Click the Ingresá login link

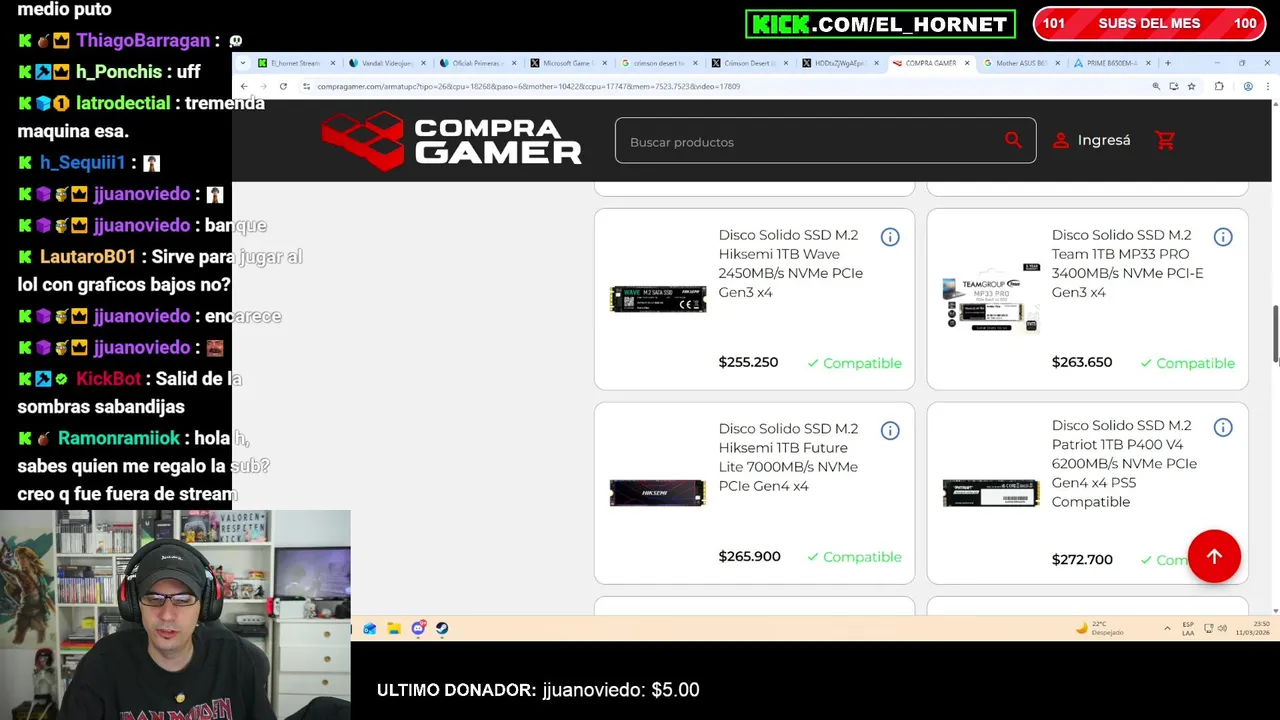(1104, 141)
